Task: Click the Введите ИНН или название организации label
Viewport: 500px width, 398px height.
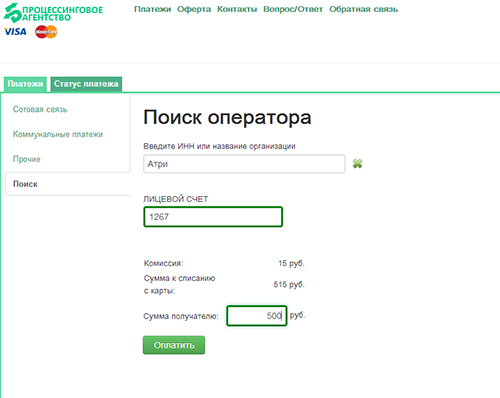Action: coord(219,146)
